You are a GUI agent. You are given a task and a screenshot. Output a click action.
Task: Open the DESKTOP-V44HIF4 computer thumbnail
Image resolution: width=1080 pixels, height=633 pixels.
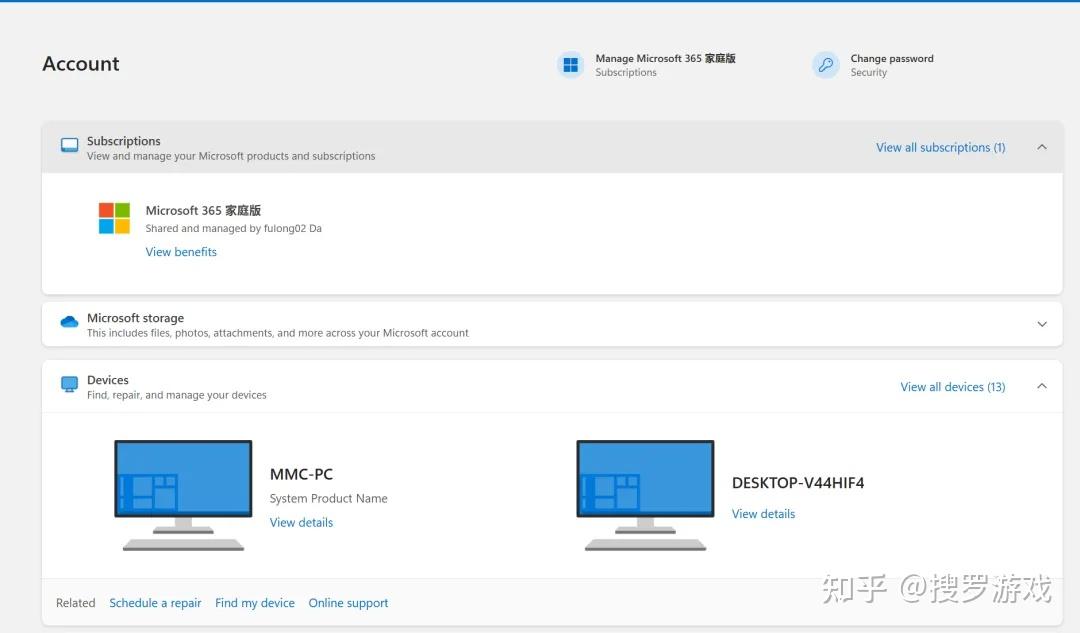coord(645,495)
